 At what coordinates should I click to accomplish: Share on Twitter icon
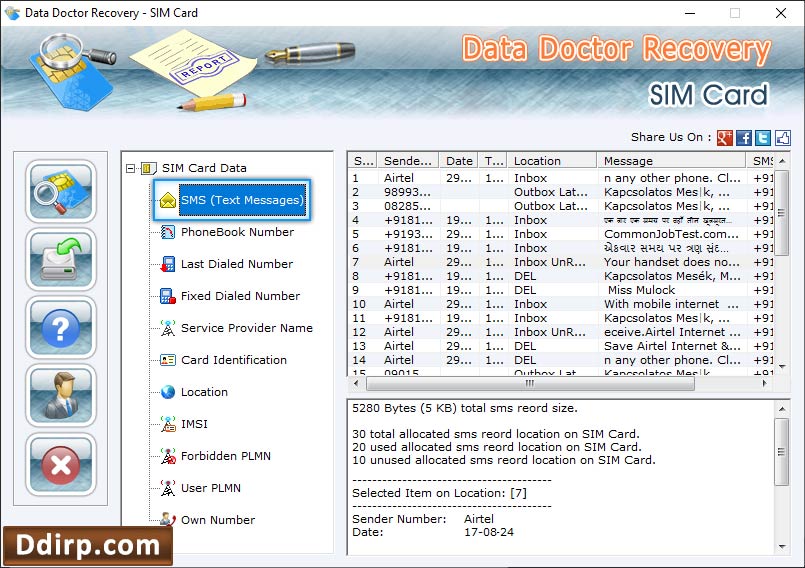[763, 138]
